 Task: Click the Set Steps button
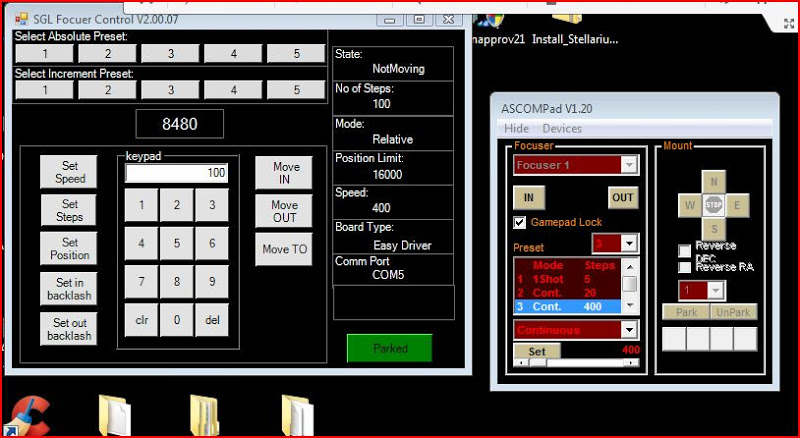coord(69,210)
